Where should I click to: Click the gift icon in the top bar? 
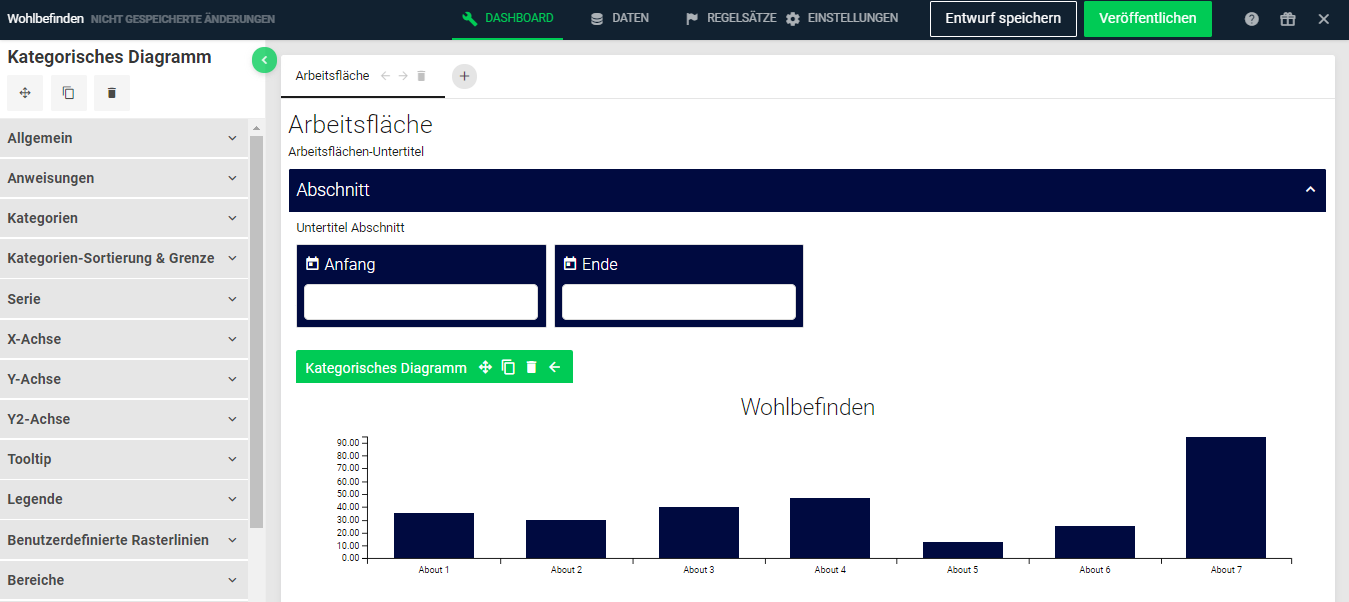click(x=1287, y=19)
